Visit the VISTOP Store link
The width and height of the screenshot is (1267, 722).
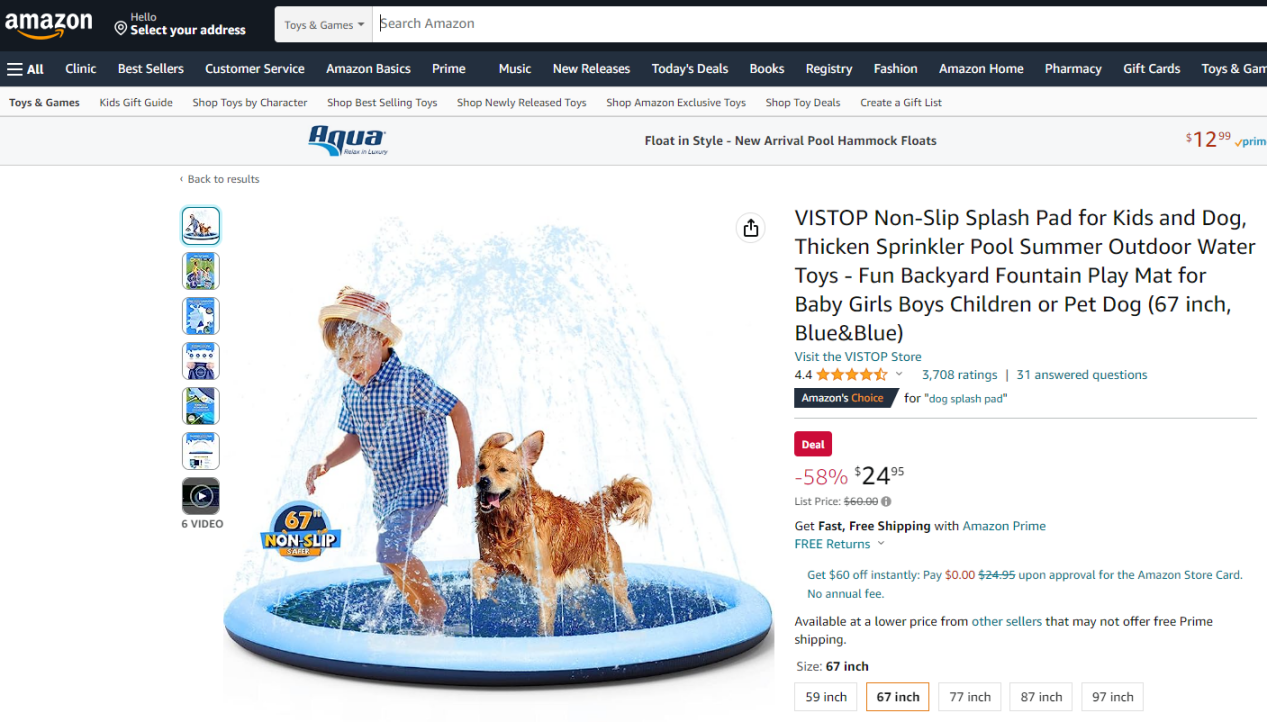858,357
